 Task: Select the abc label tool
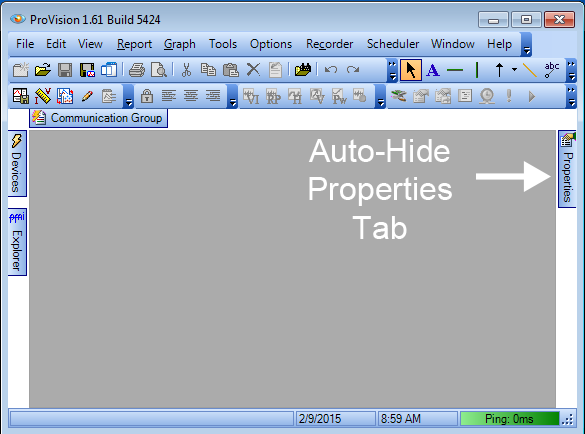coord(552,70)
